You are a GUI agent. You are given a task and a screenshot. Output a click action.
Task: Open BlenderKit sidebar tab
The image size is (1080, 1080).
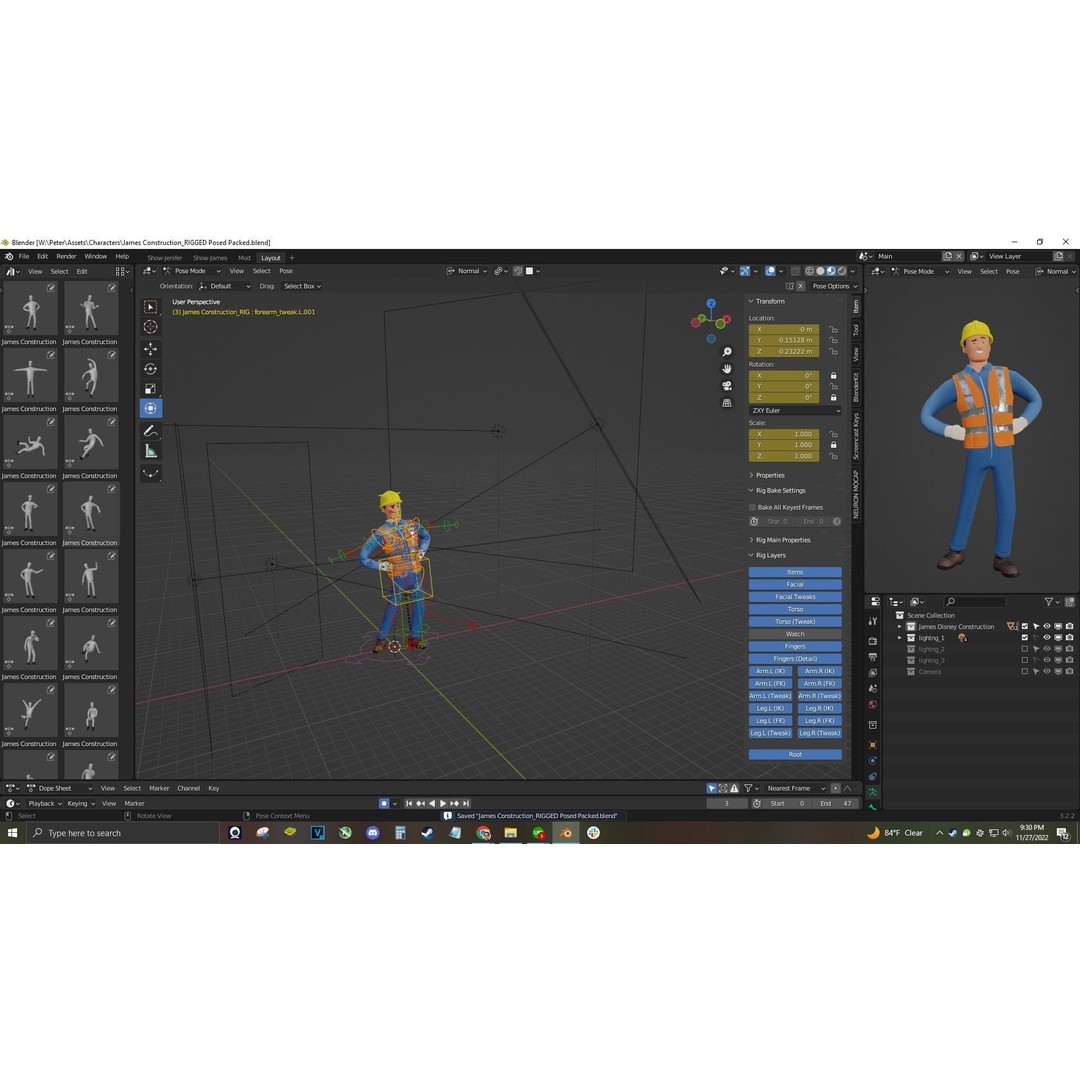[856, 387]
